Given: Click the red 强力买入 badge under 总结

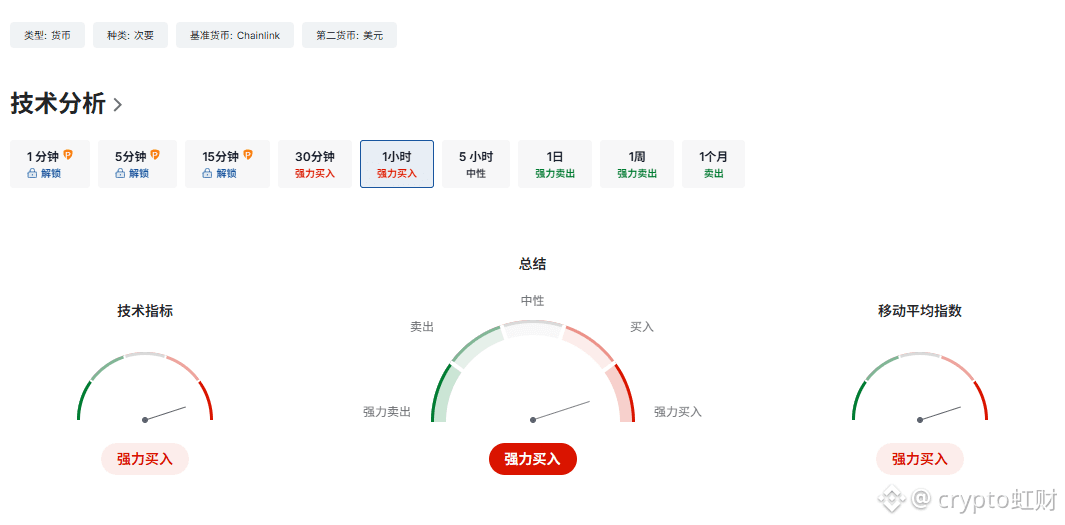Looking at the screenshot, I should pos(532,459).
